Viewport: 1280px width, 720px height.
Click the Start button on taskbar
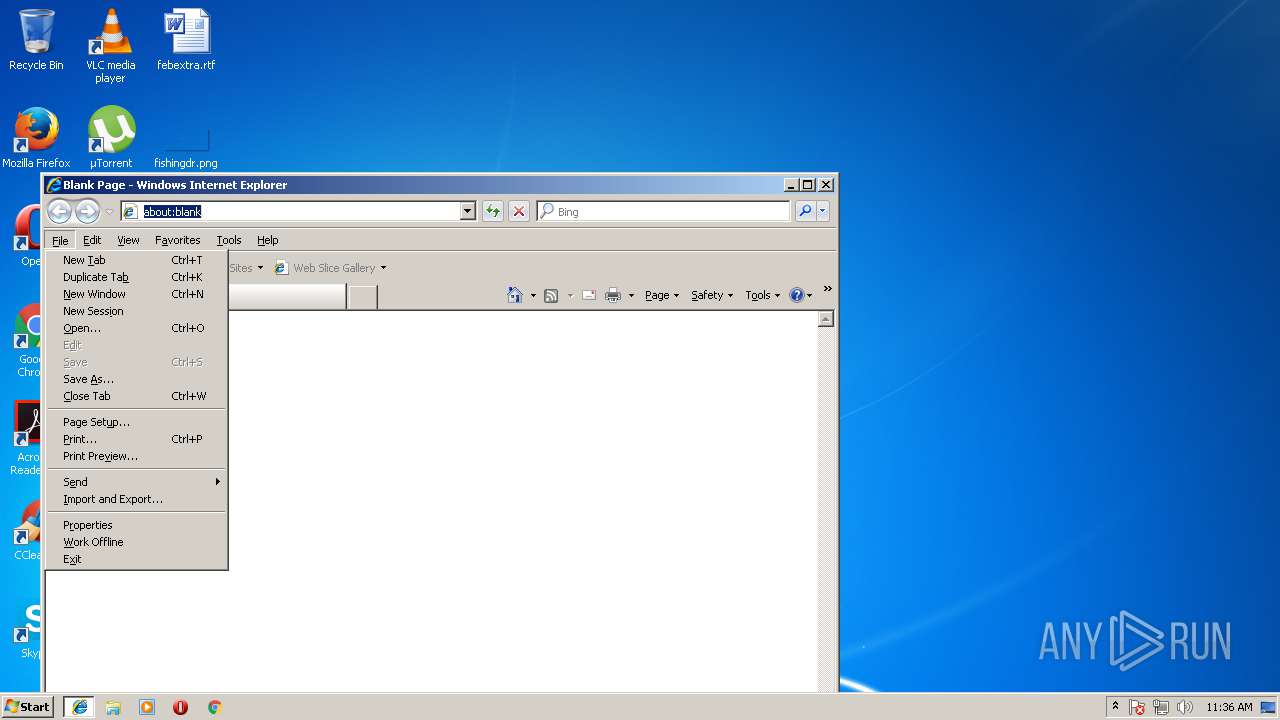28,707
